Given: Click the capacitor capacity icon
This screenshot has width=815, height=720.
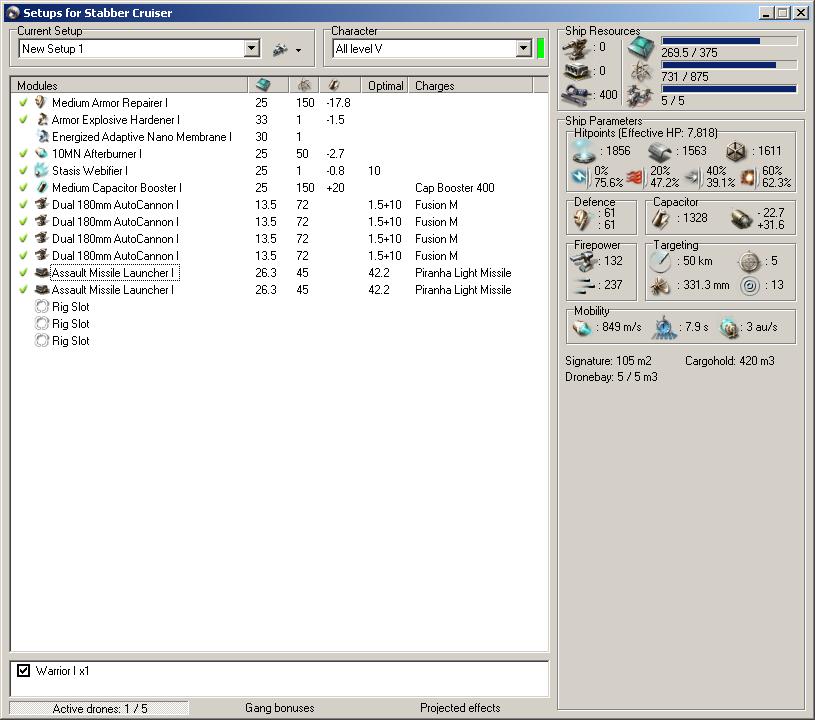Looking at the screenshot, I should point(660,217).
